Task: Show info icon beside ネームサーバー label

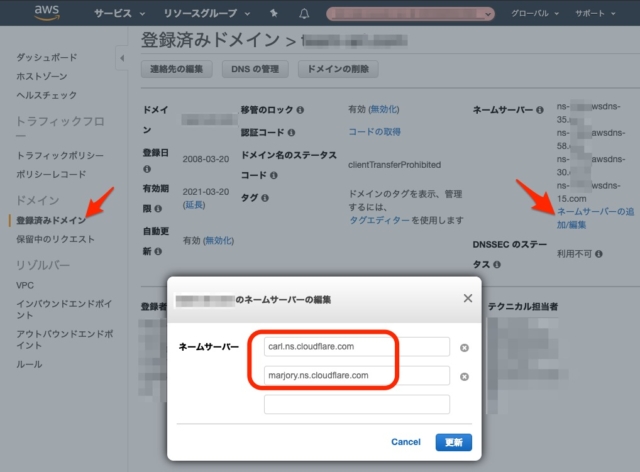Action: 540,110
